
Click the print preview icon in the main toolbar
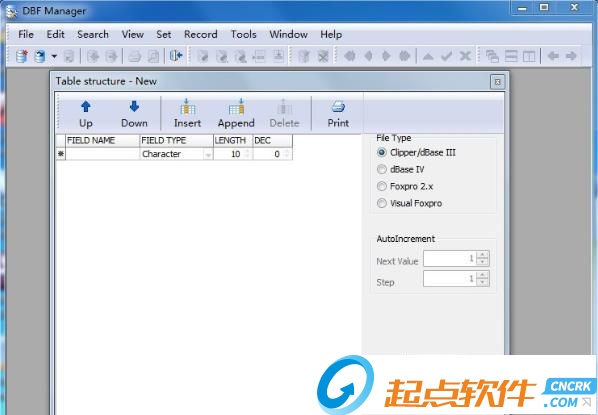tap(153, 56)
